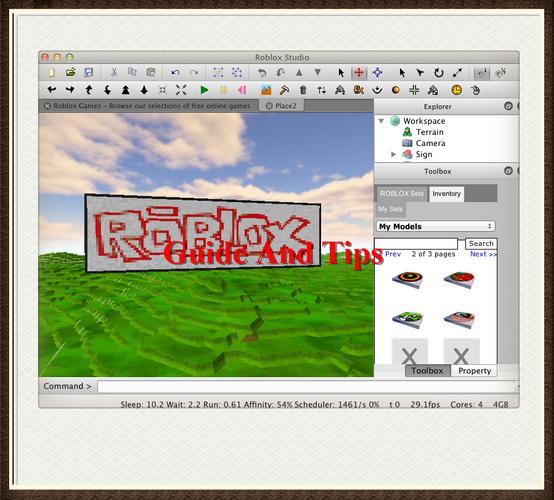Pan camera right with the right arrow icon
Viewport: 554px width, 500px height.
70,90
